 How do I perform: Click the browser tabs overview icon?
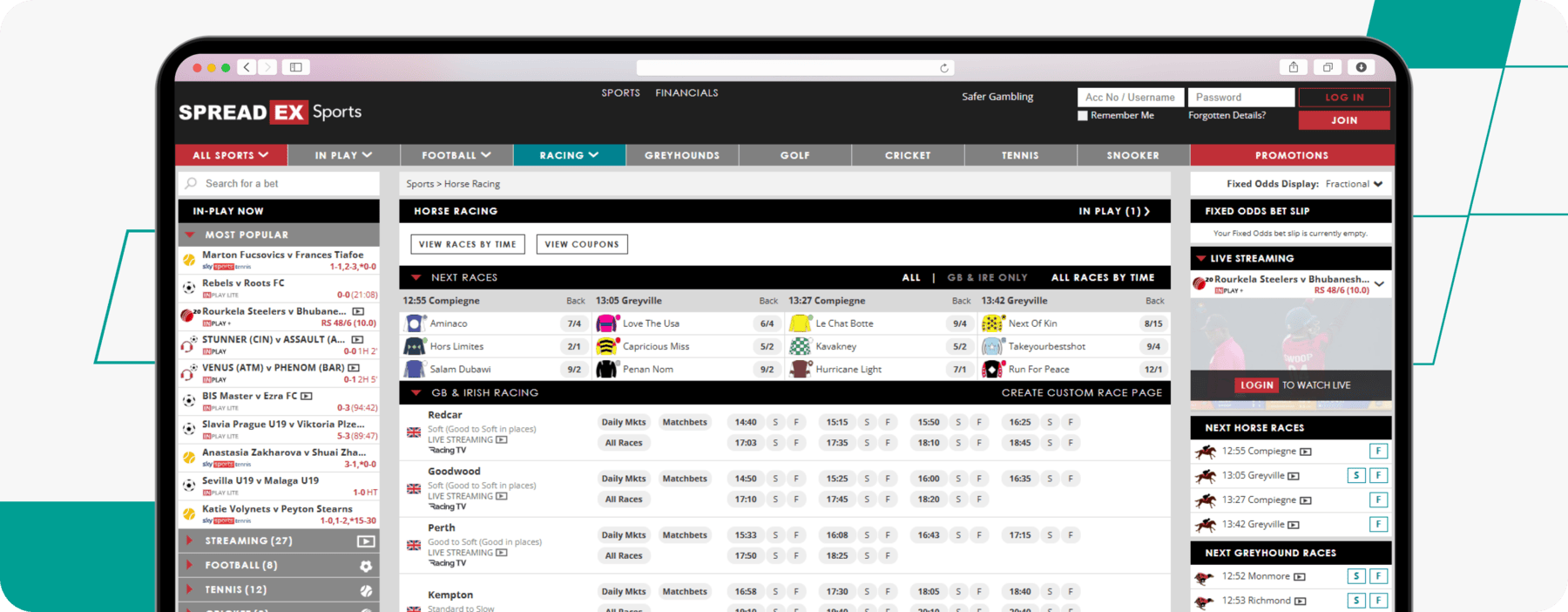click(x=1327, y=67)
